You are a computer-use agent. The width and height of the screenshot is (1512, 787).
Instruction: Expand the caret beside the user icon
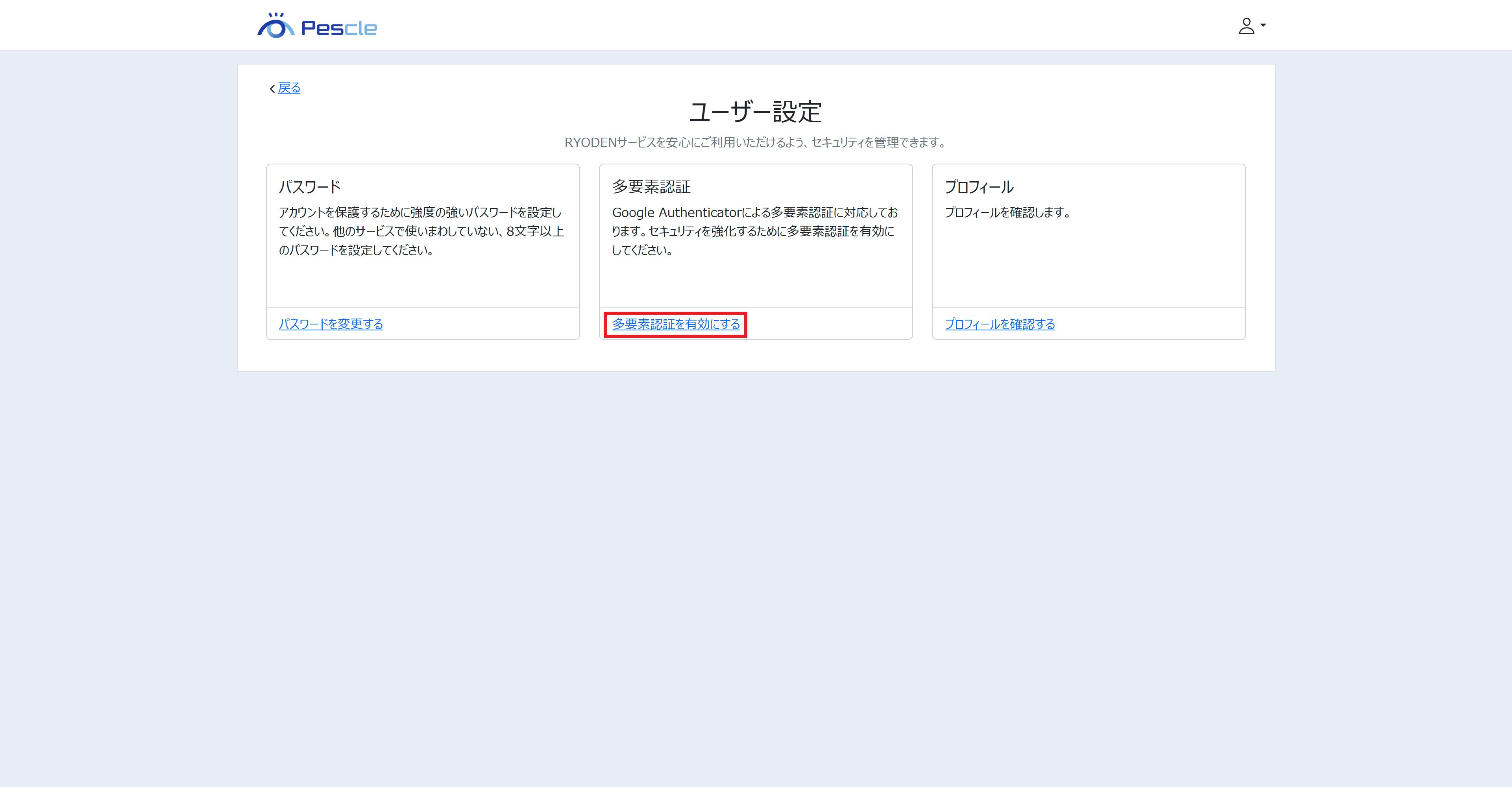click(x=1263, y=25)
